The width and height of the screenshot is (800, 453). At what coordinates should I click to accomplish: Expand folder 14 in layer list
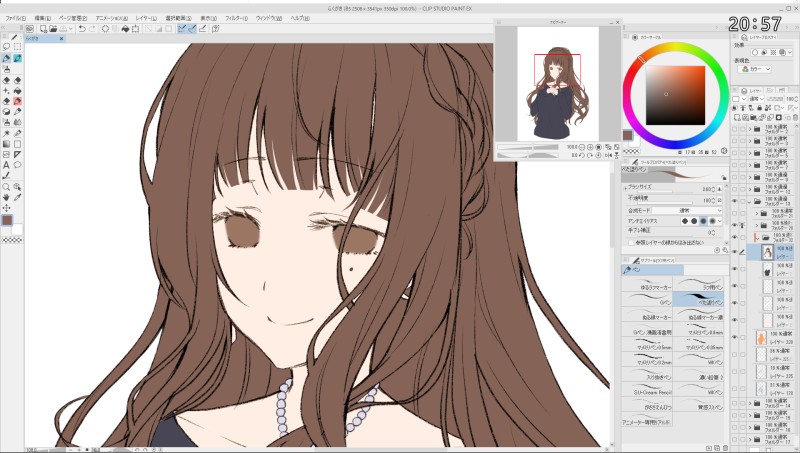coord(750,403)
